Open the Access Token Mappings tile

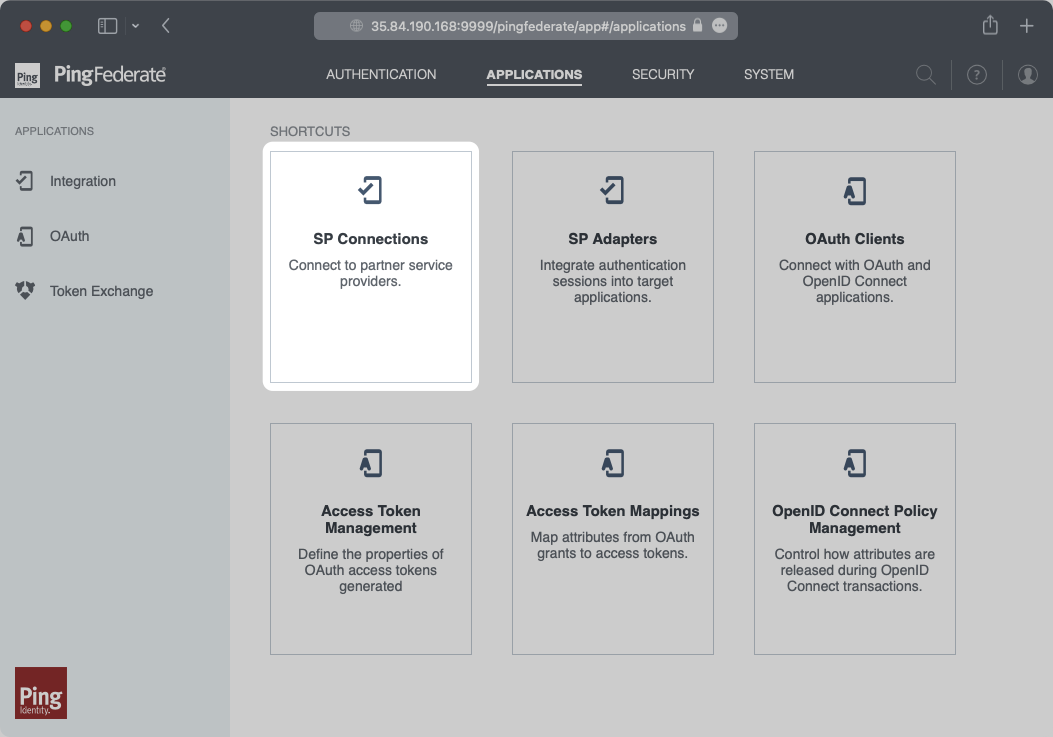pyautogui.click(x=613, y=538)
